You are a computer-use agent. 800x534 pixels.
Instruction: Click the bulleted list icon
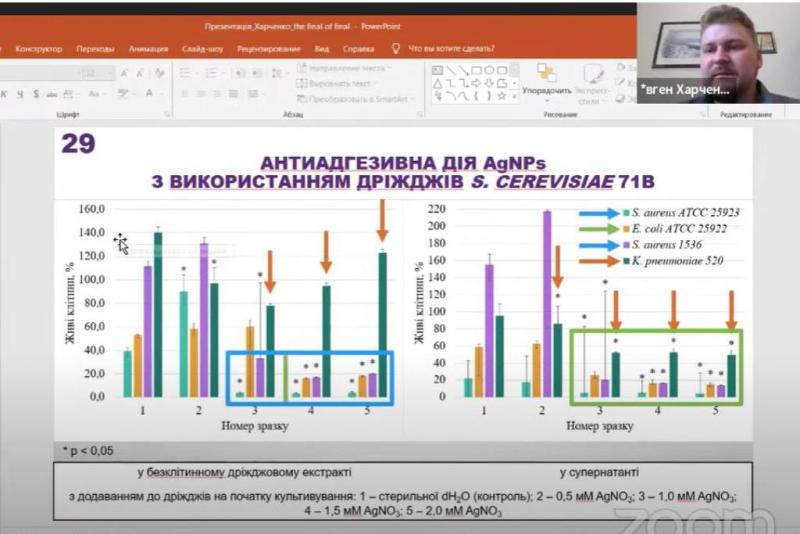(185, 73)
